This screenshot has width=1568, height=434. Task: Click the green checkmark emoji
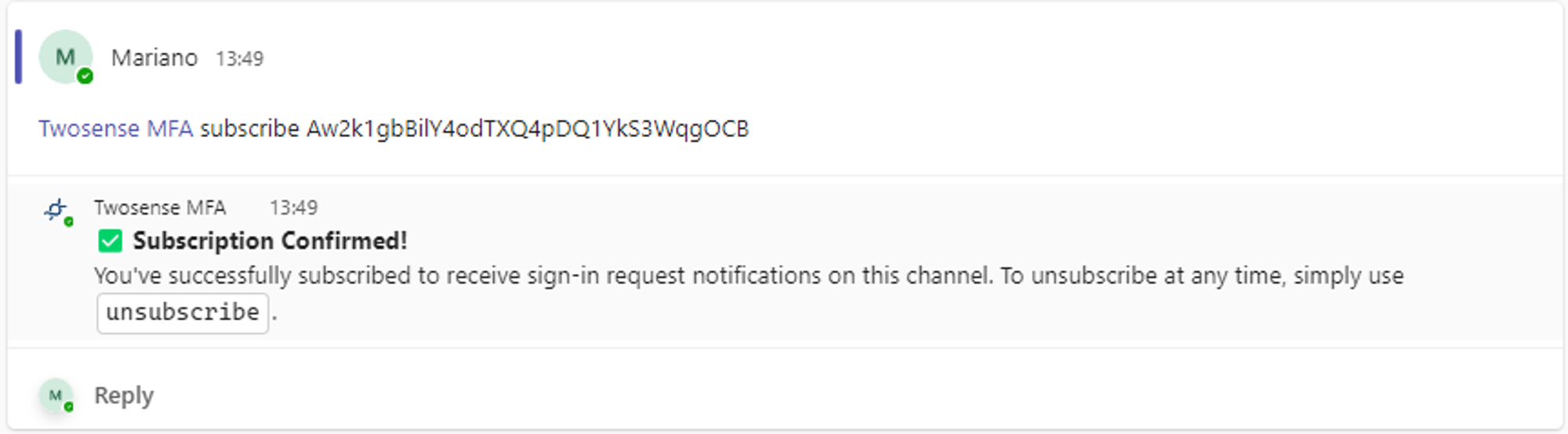(111, 241)
